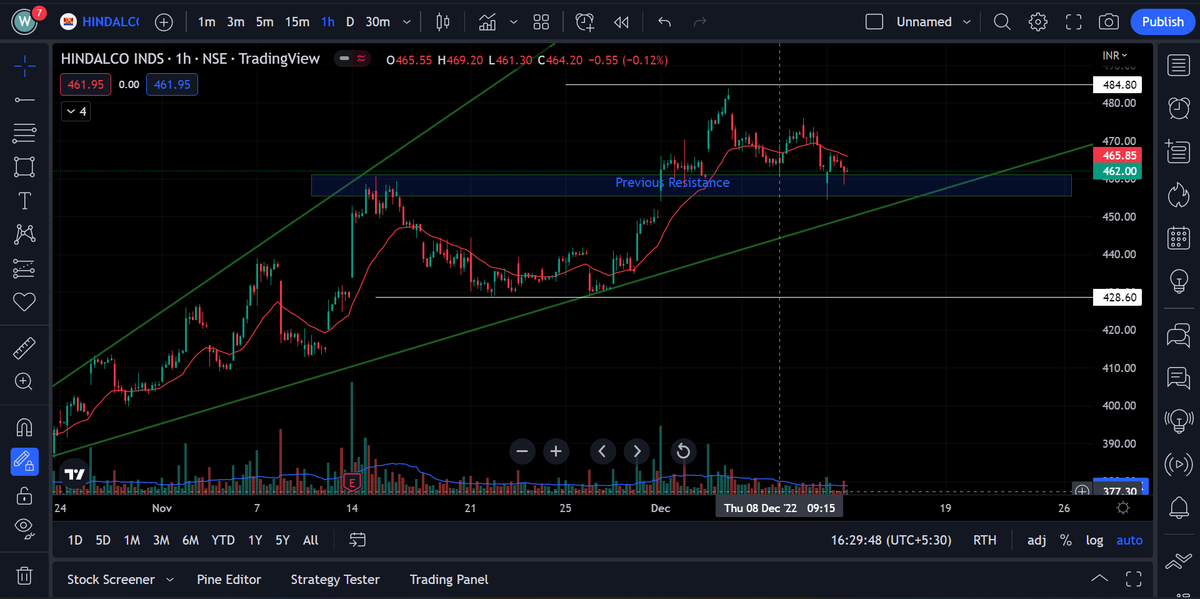1200x599 pixels.
Task: Toggle magnet mode for drawings
Action: tap(25, 427)
